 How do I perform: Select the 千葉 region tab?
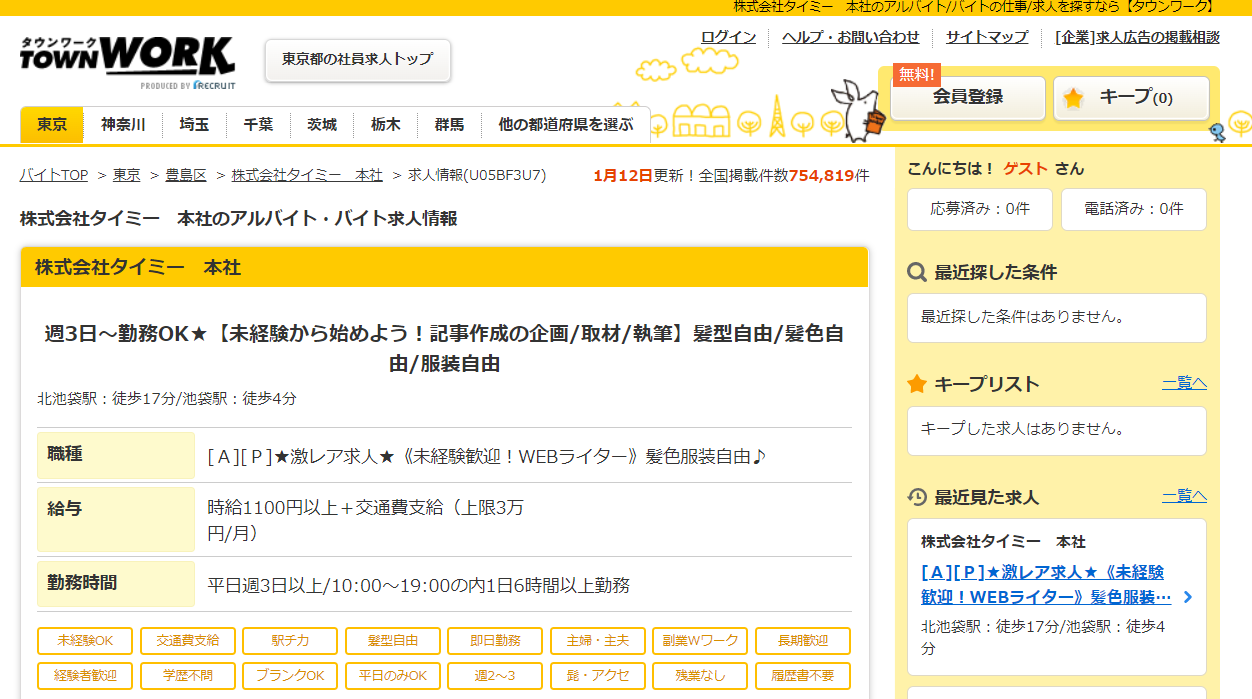click(x=258, y=125)
